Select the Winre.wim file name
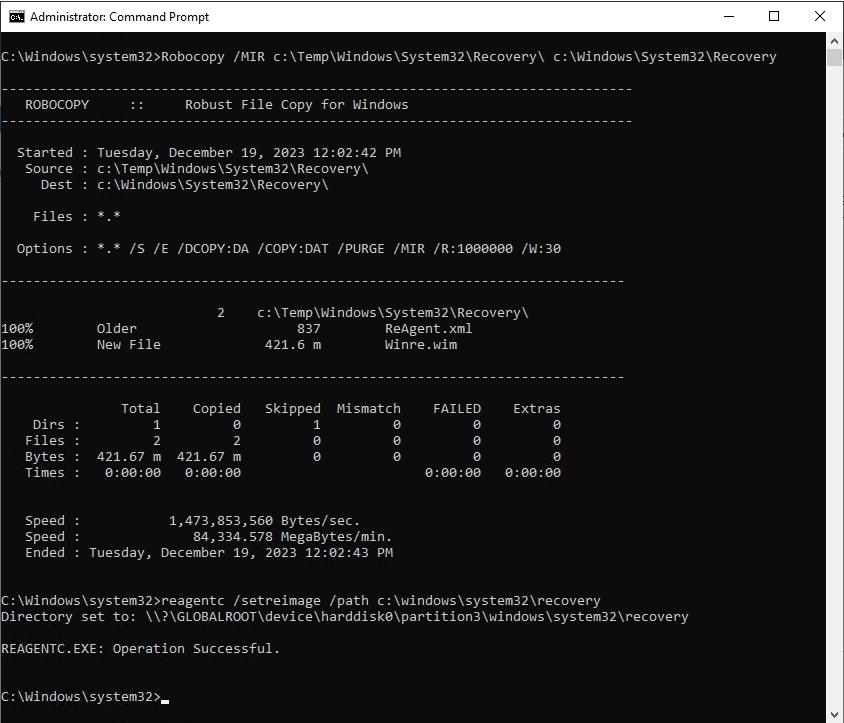 [x=420, y=345]
